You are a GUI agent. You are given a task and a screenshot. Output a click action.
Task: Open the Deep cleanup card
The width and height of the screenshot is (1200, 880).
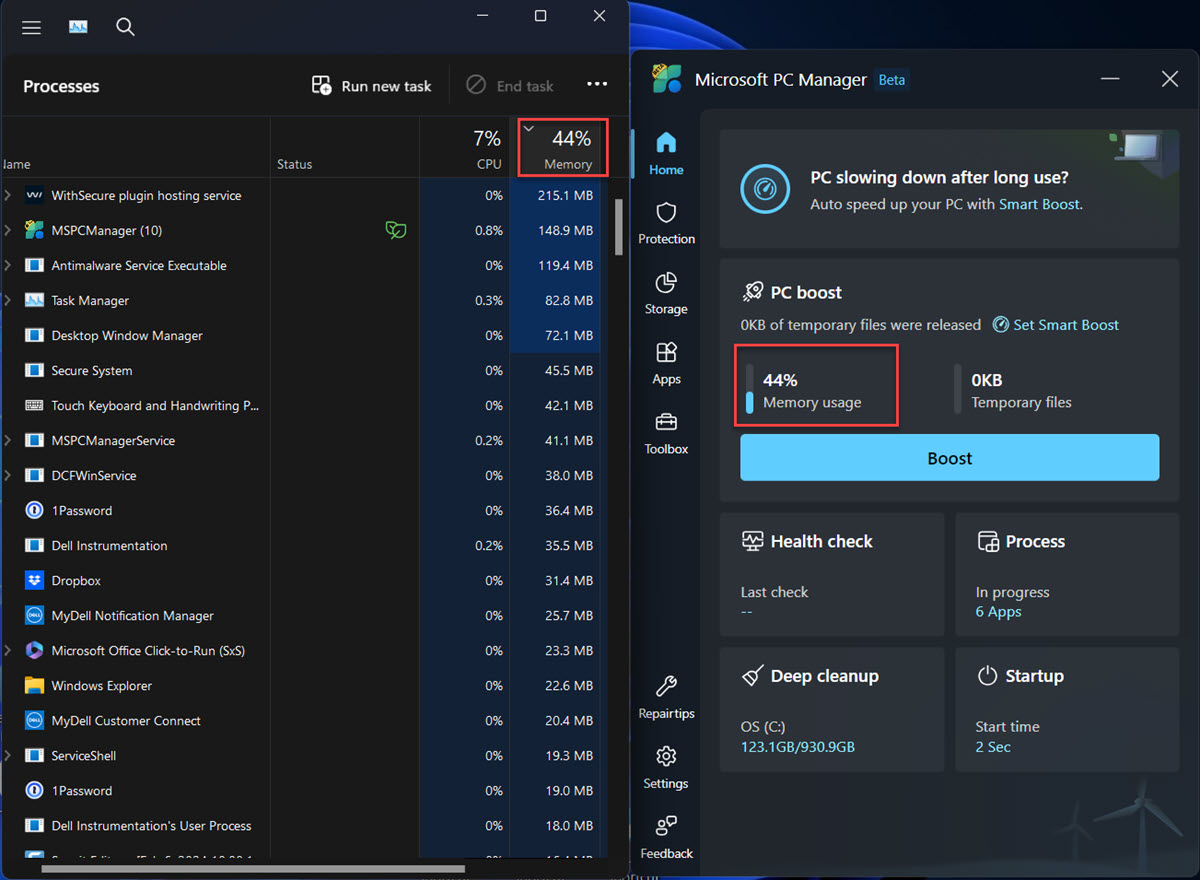(831, 709)
